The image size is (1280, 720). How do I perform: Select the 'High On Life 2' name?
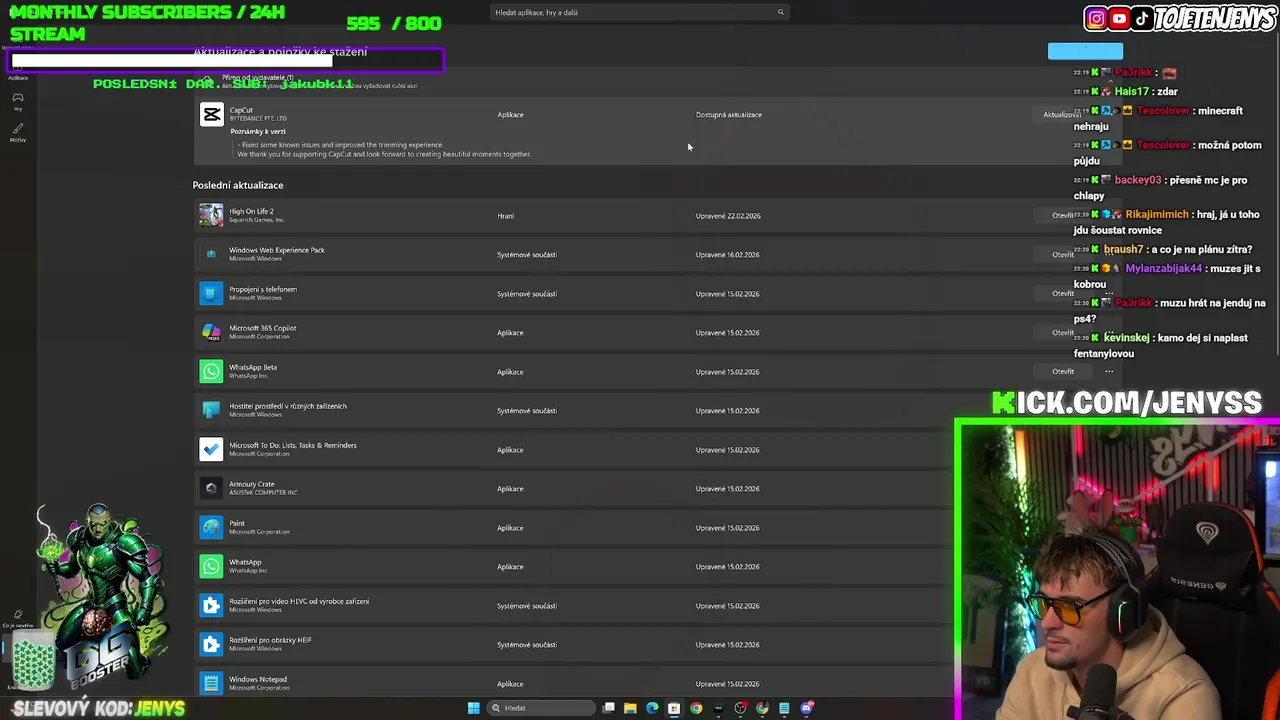point(251,211)
